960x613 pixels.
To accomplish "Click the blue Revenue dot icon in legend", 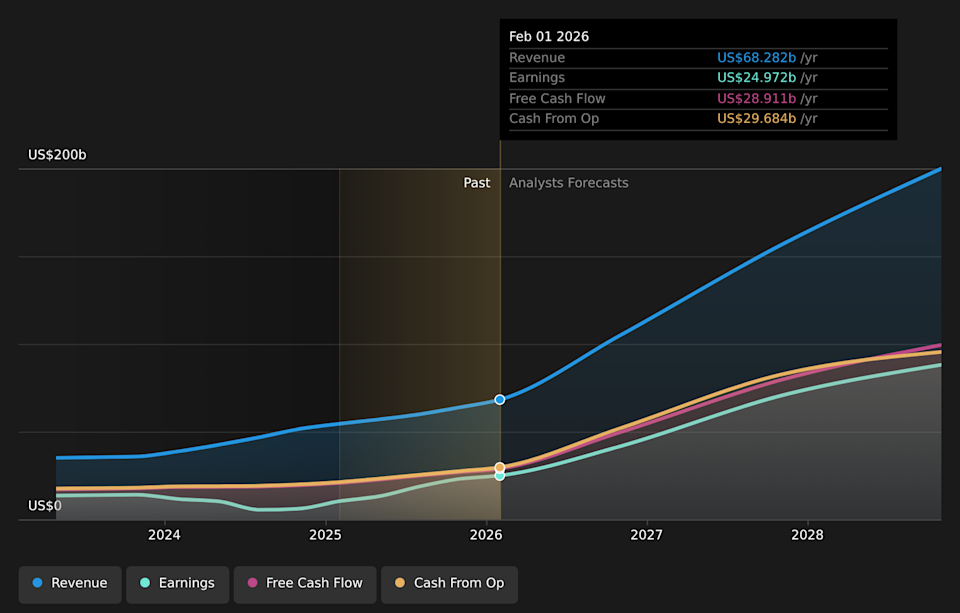I will pos(35,583).
